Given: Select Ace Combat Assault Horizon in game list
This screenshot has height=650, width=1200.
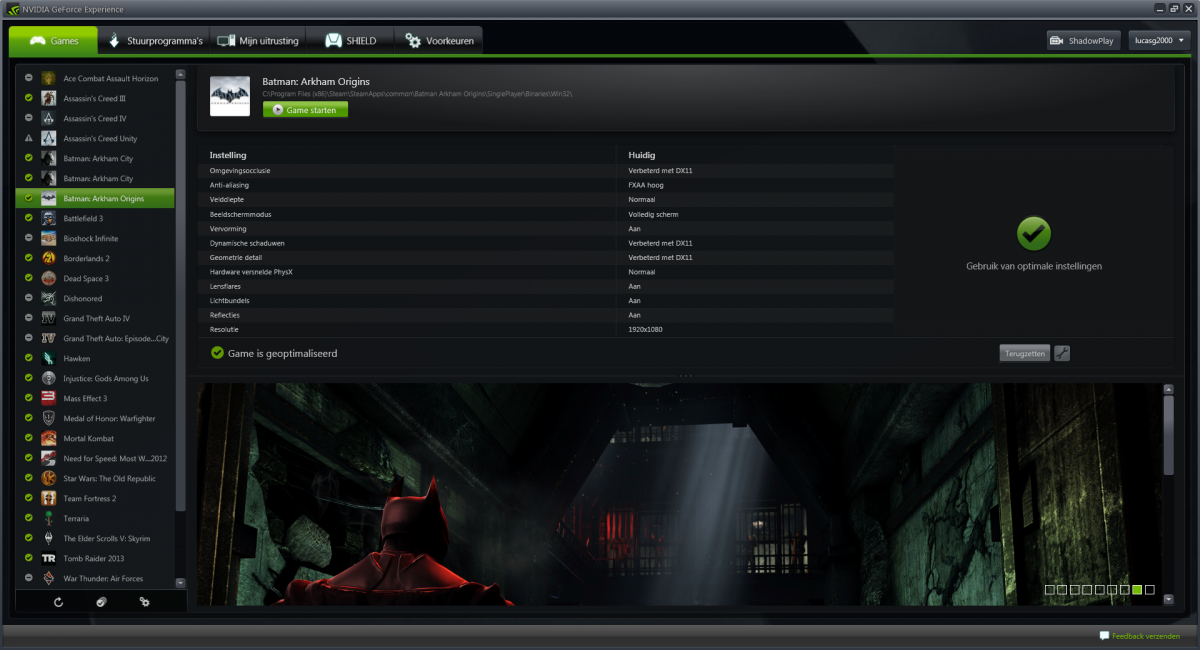Looking at the screenshot, I should point(95,79).
